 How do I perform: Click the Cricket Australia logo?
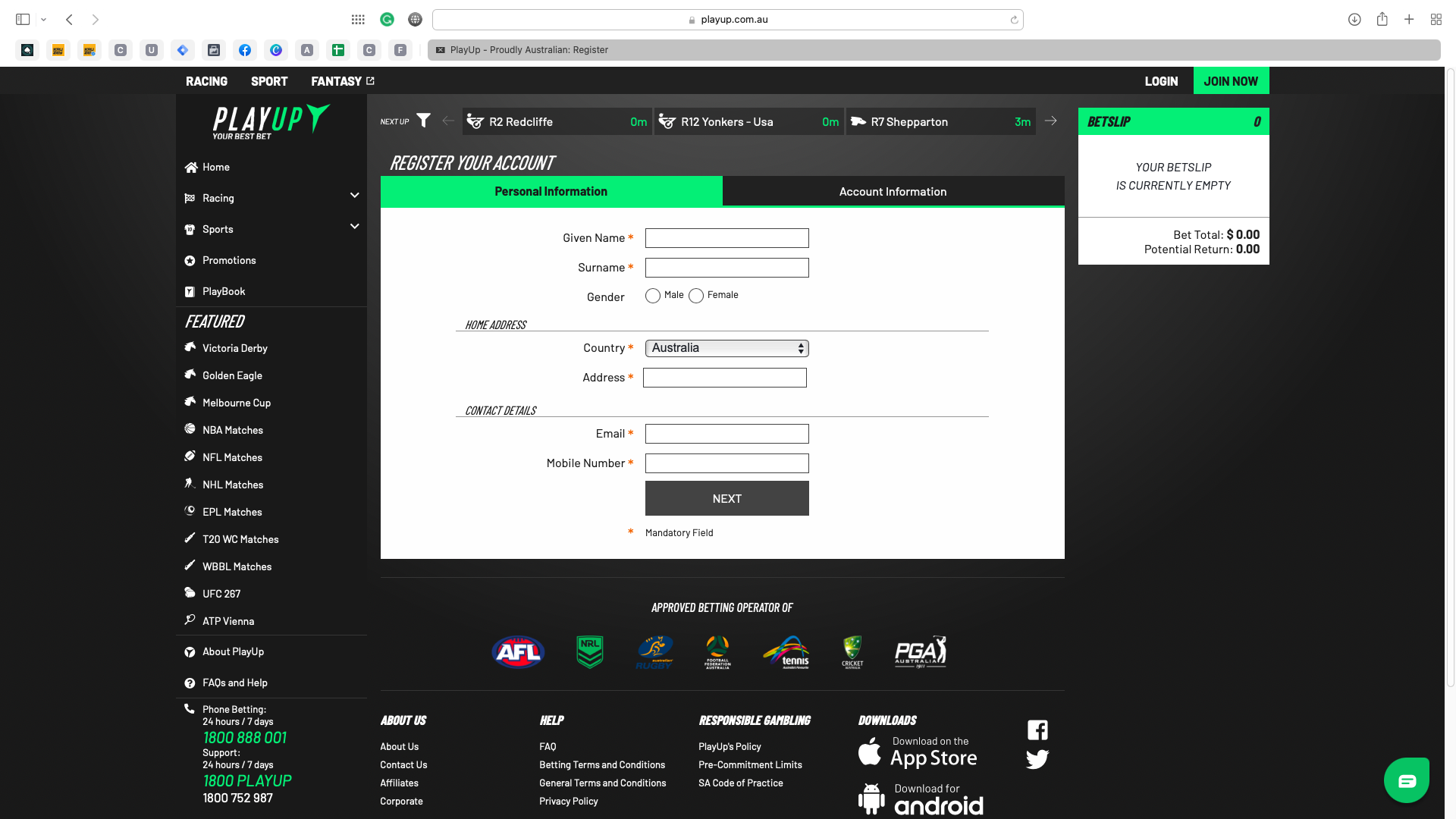pos(852,652)
